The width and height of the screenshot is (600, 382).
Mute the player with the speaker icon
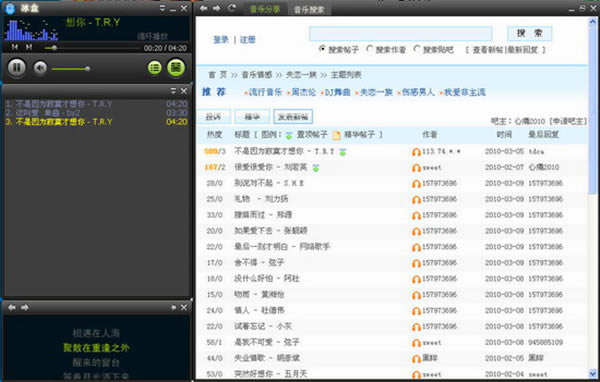[x=40, y=68]
